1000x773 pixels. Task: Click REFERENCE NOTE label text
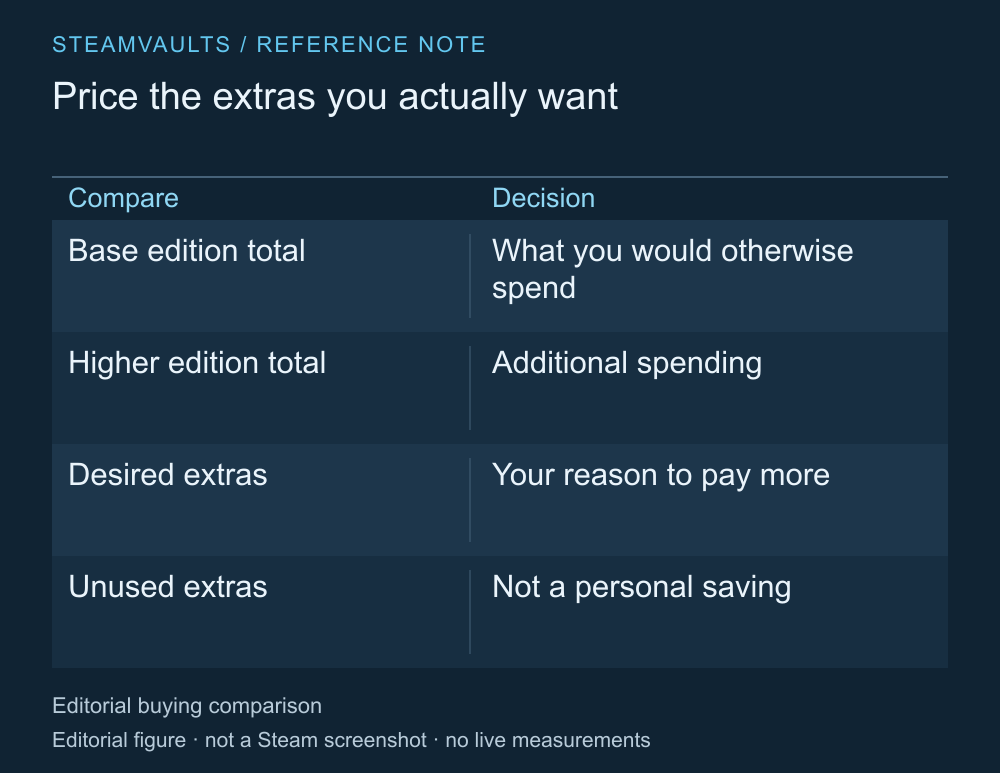(371, 45)
